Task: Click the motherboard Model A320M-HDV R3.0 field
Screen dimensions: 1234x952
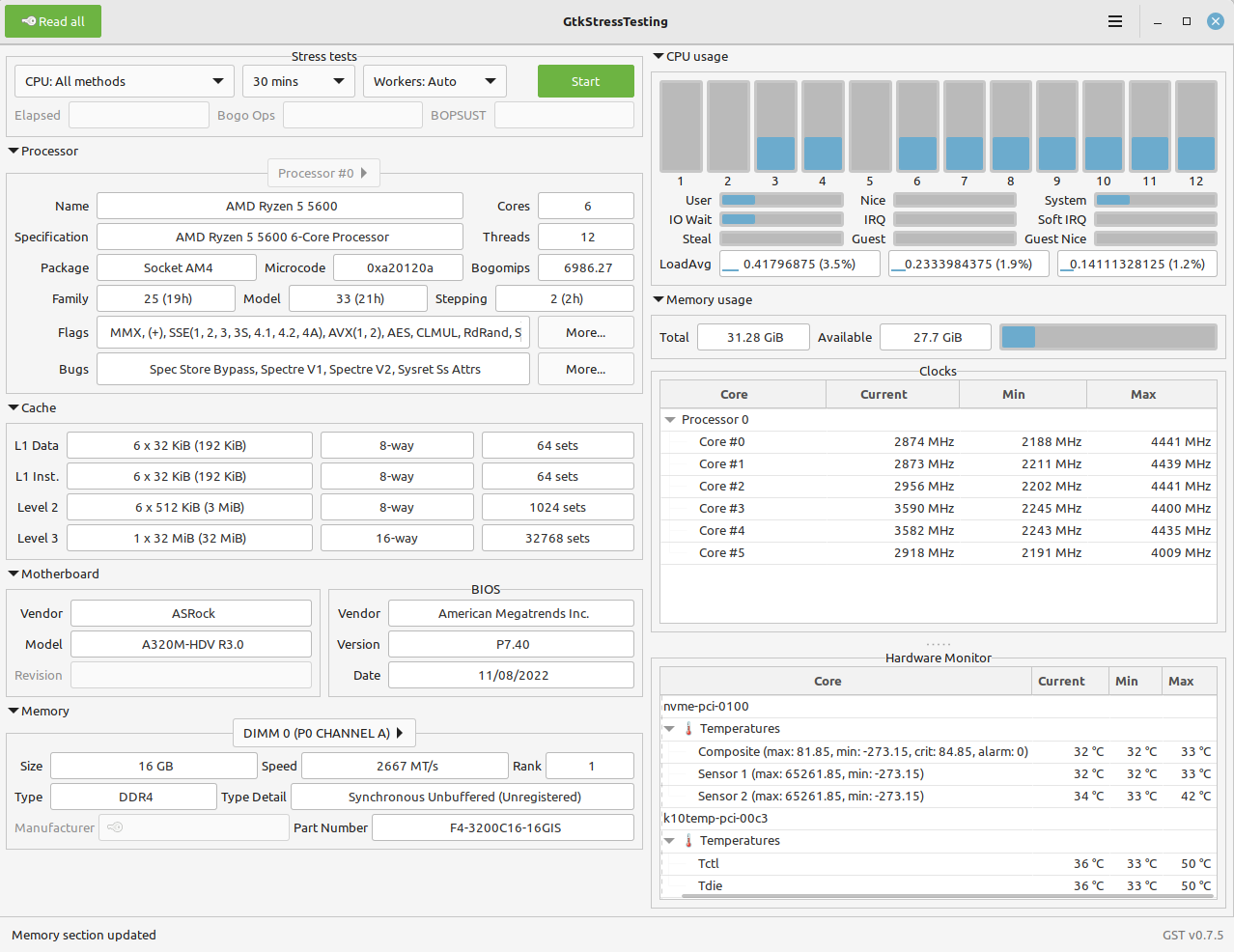Action: coord(191,644)
